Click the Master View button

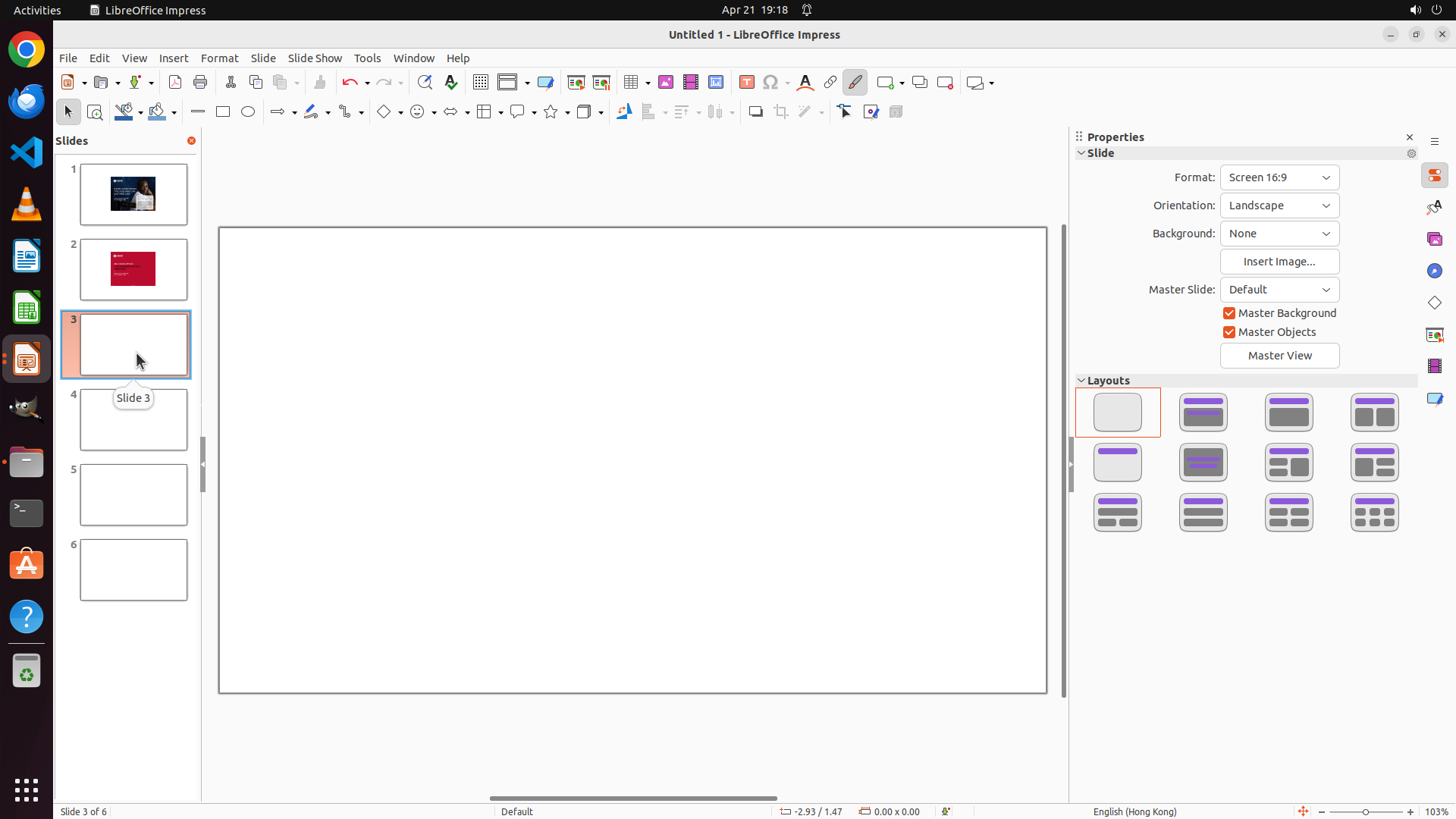1279,356
